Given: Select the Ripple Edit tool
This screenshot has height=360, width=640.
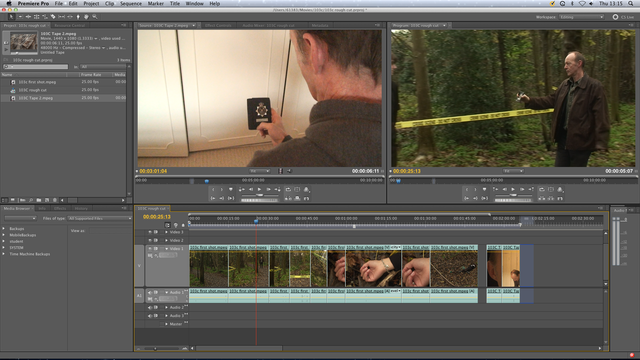Looking at the screenshot, I should [28, 17].
